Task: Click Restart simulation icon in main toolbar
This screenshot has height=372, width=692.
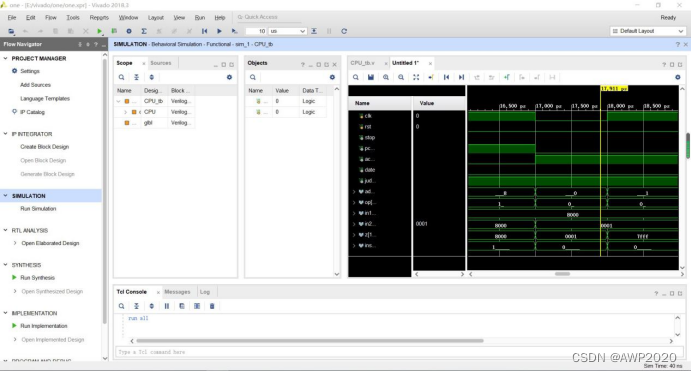Action: tap(204, 31)
